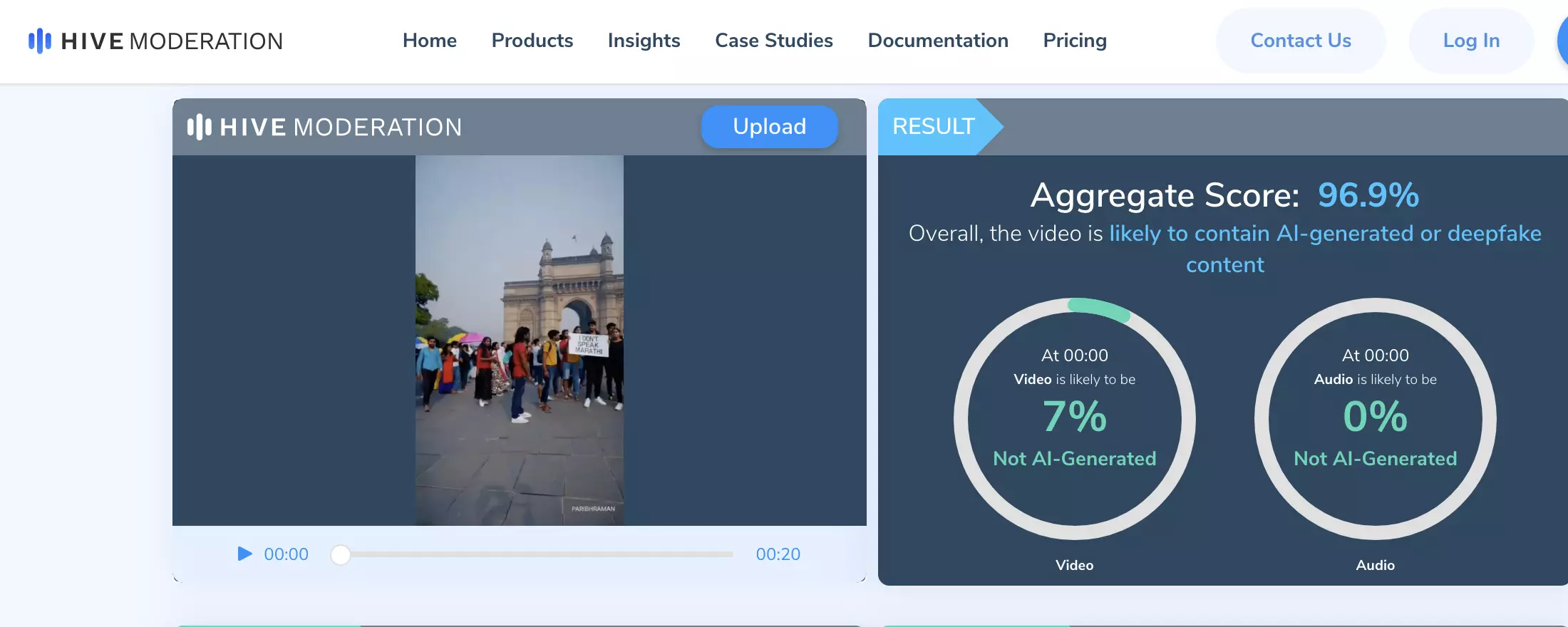This screenshot has width=1568, height=627.
Task: Click the Hive Moderation logo in header
Action: click(x=155, y=41)
